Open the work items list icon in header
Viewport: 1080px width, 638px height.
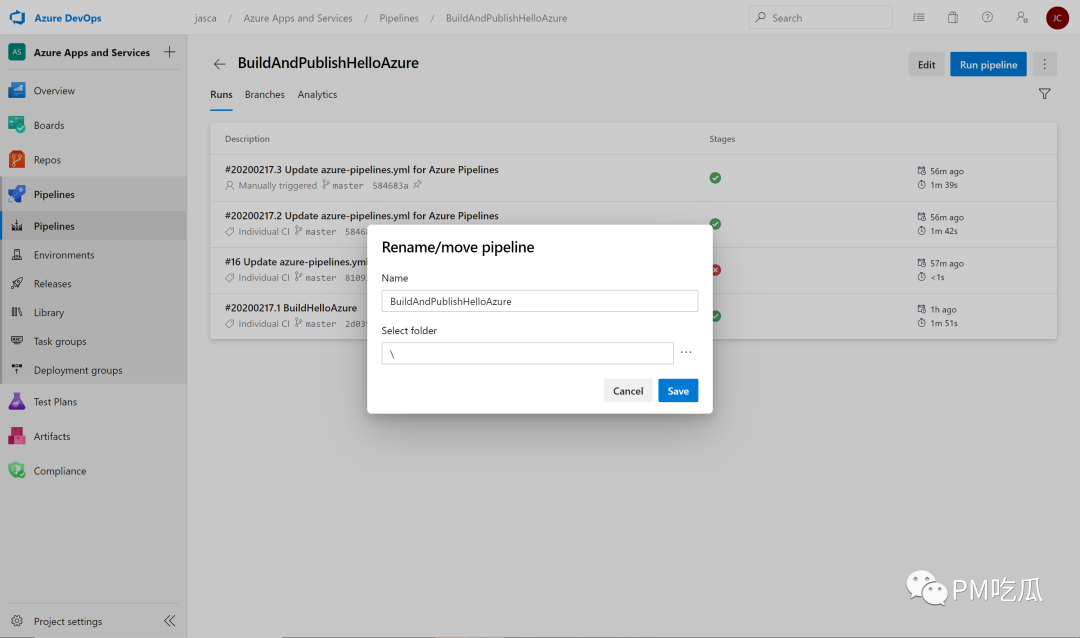pyautogui.click(x=919, y=17)
